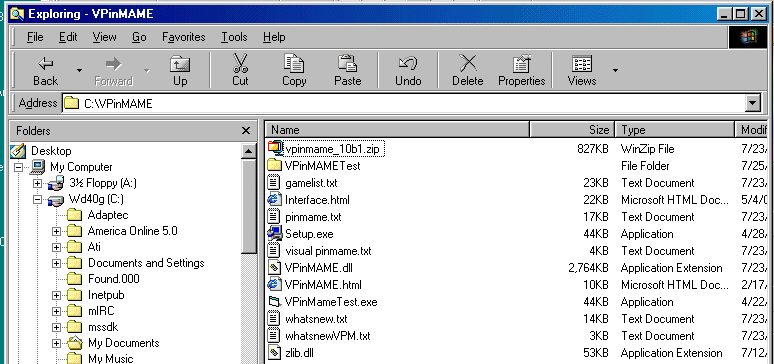Screen dimensions: 774x364
Task: Open the Views dropdown arrow
Action: (x=615, y=71)
